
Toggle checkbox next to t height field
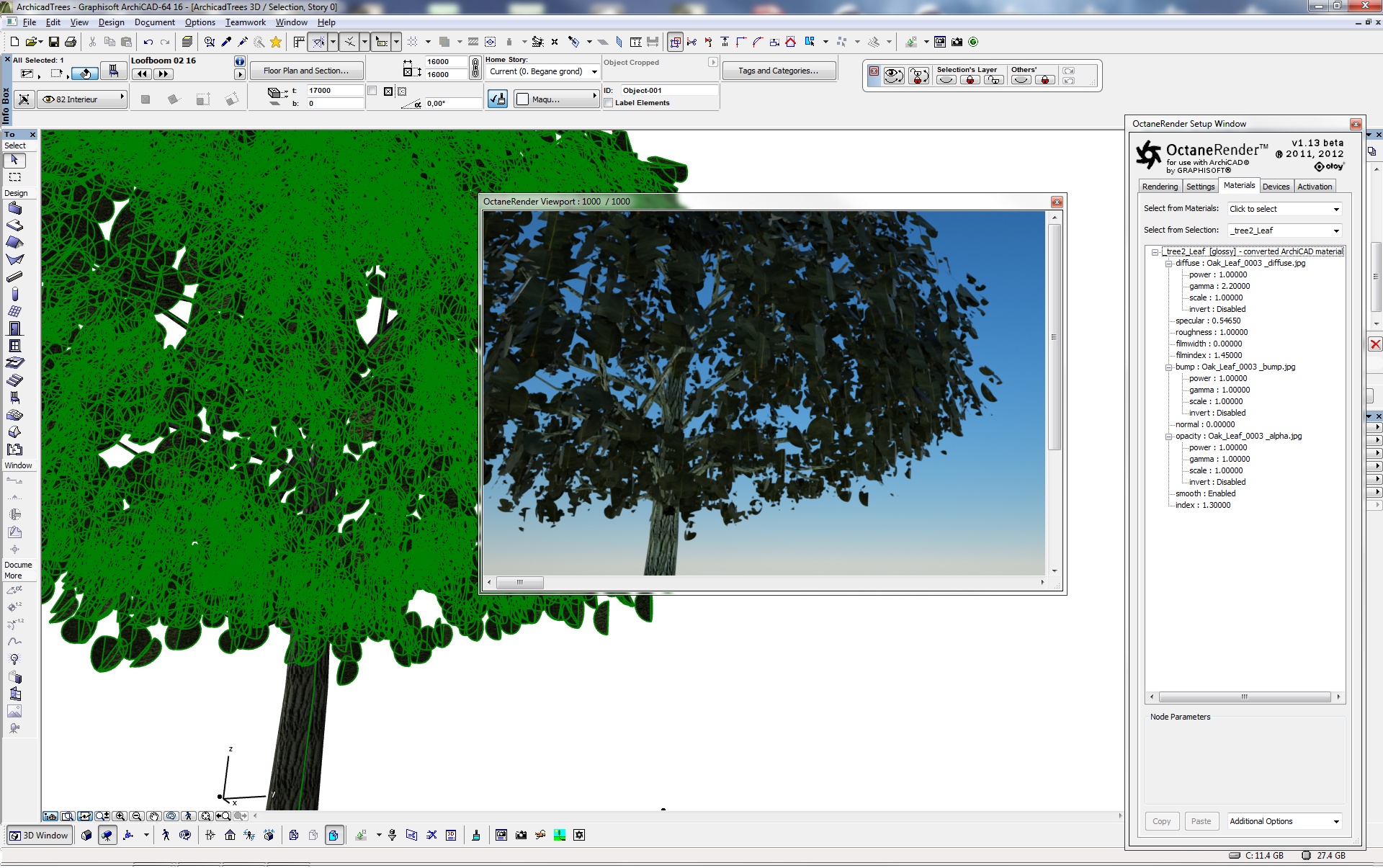[x=372, y=91]
